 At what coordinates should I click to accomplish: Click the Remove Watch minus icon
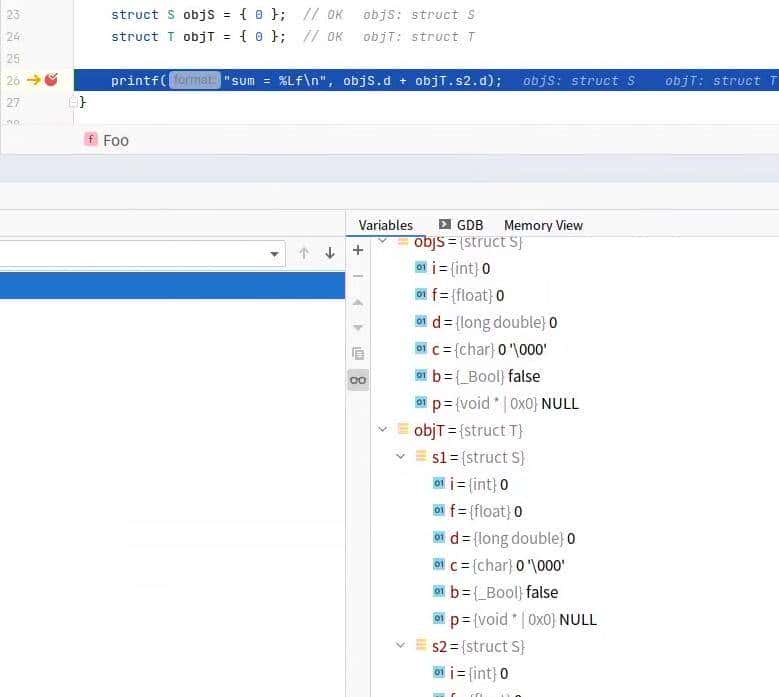358,276
